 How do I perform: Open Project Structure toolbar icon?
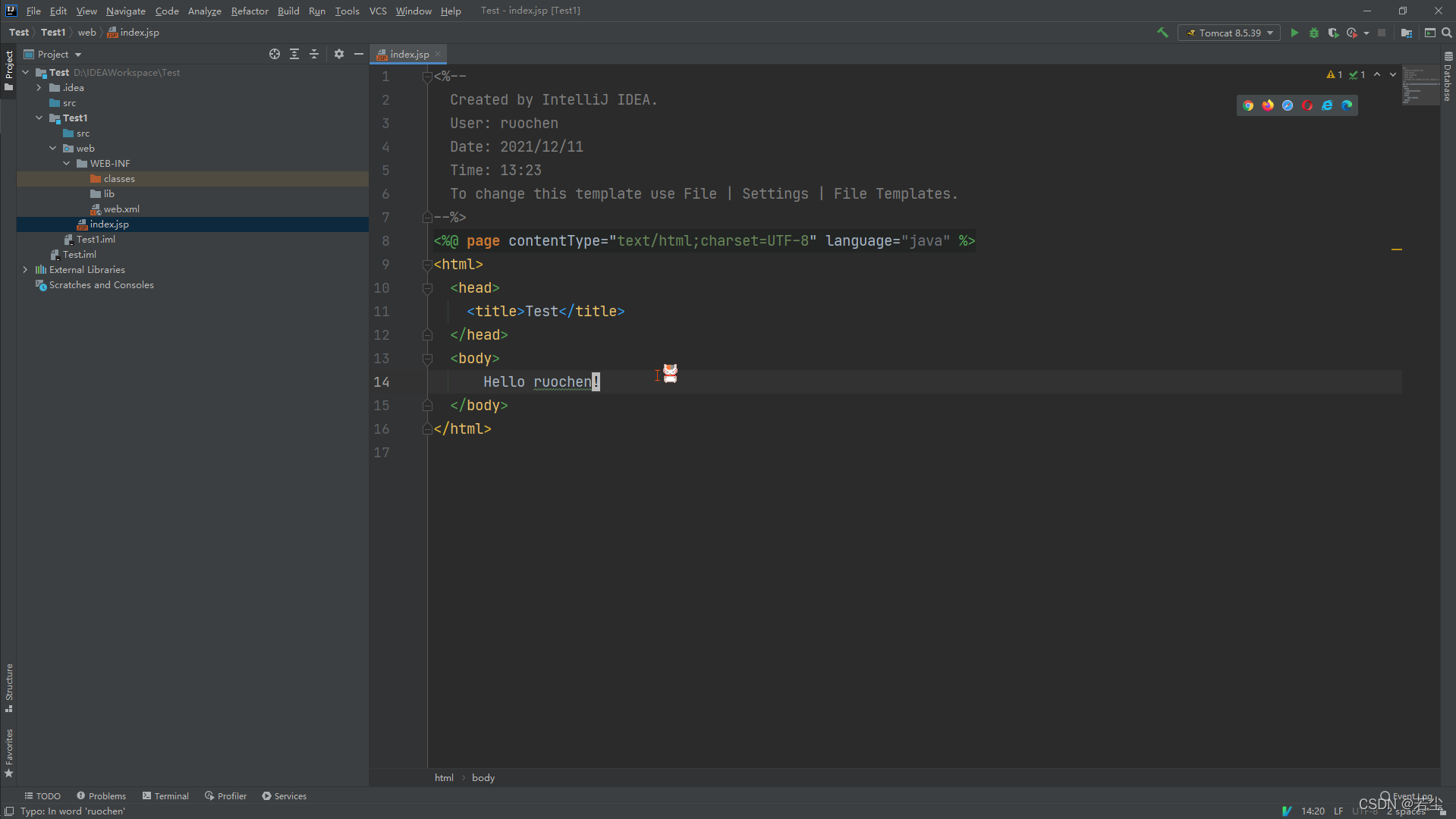[x=1407, y=33]
